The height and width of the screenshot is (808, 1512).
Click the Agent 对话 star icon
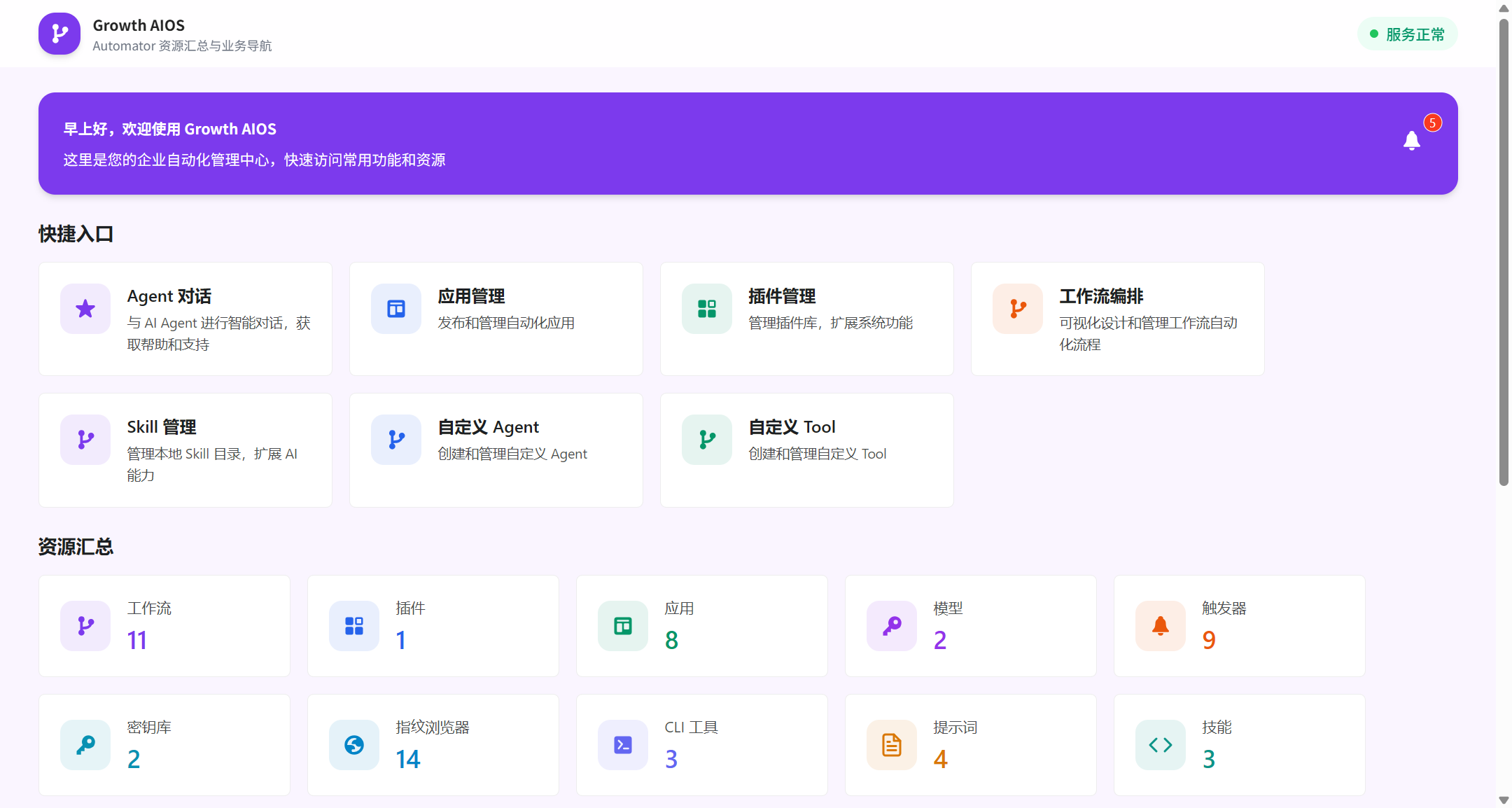tap(85, 309)
